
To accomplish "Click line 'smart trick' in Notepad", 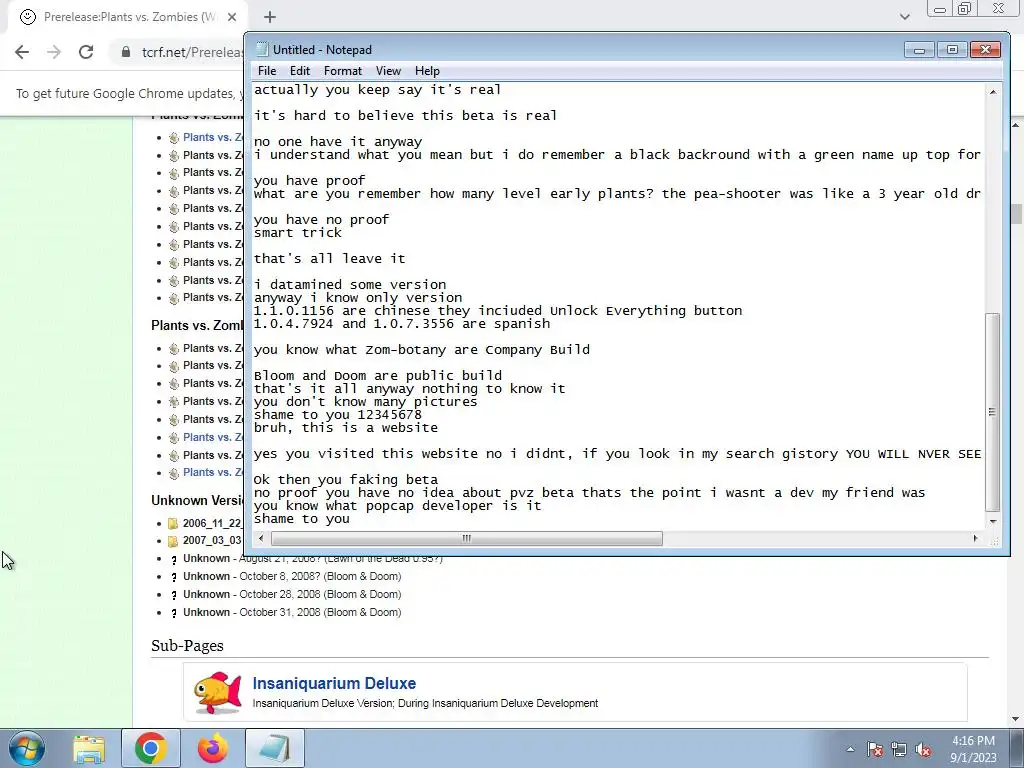I will tap(298, 232).
